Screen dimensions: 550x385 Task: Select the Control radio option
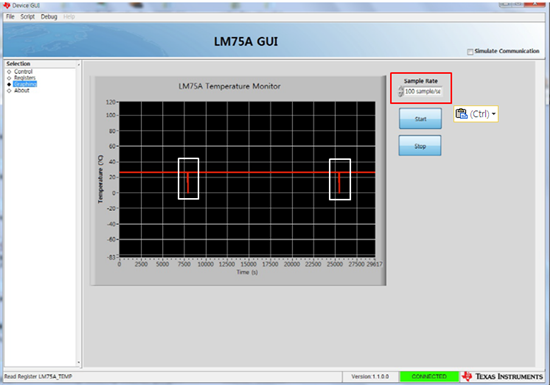coord(9,72)
